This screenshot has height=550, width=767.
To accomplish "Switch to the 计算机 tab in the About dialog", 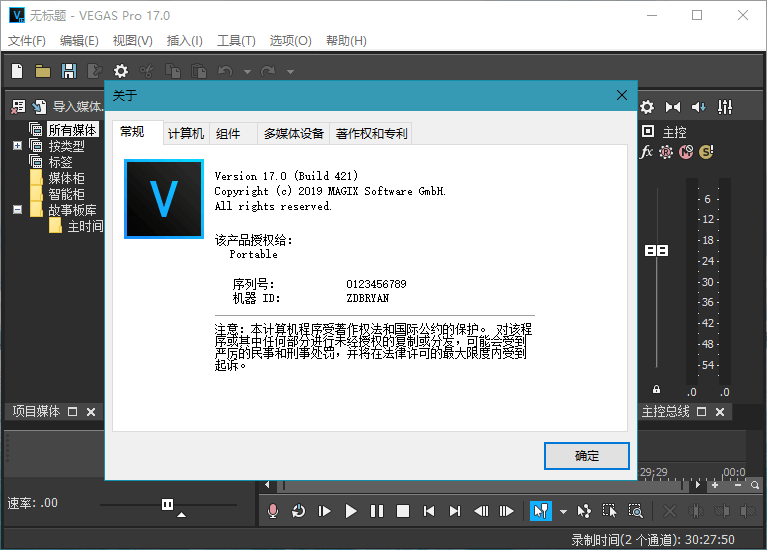I will (186, 134).
